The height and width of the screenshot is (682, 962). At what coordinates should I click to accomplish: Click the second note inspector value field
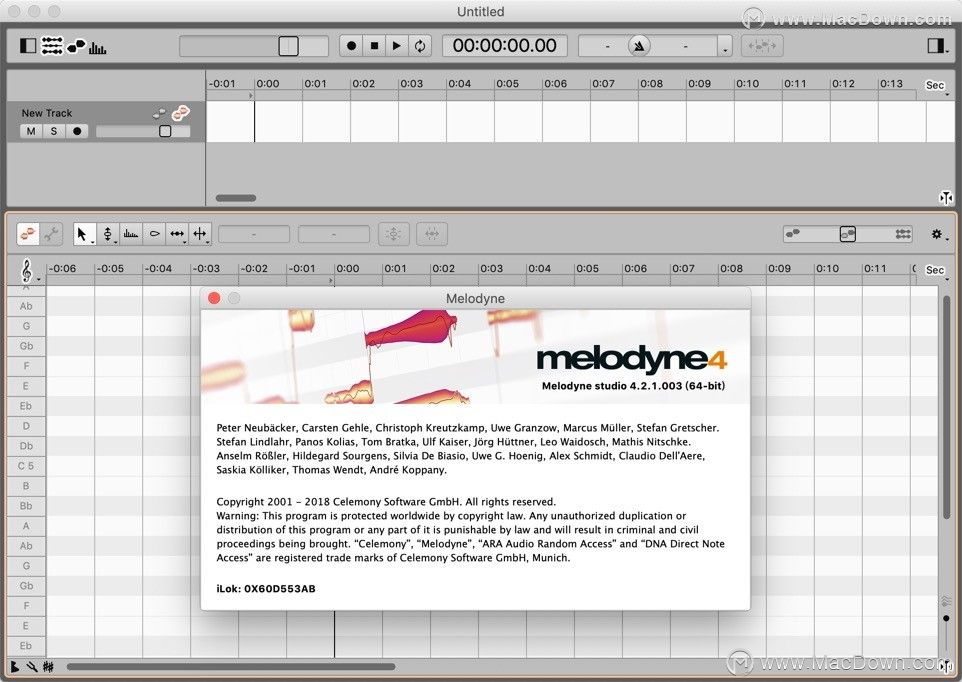[x=334, y=234]
